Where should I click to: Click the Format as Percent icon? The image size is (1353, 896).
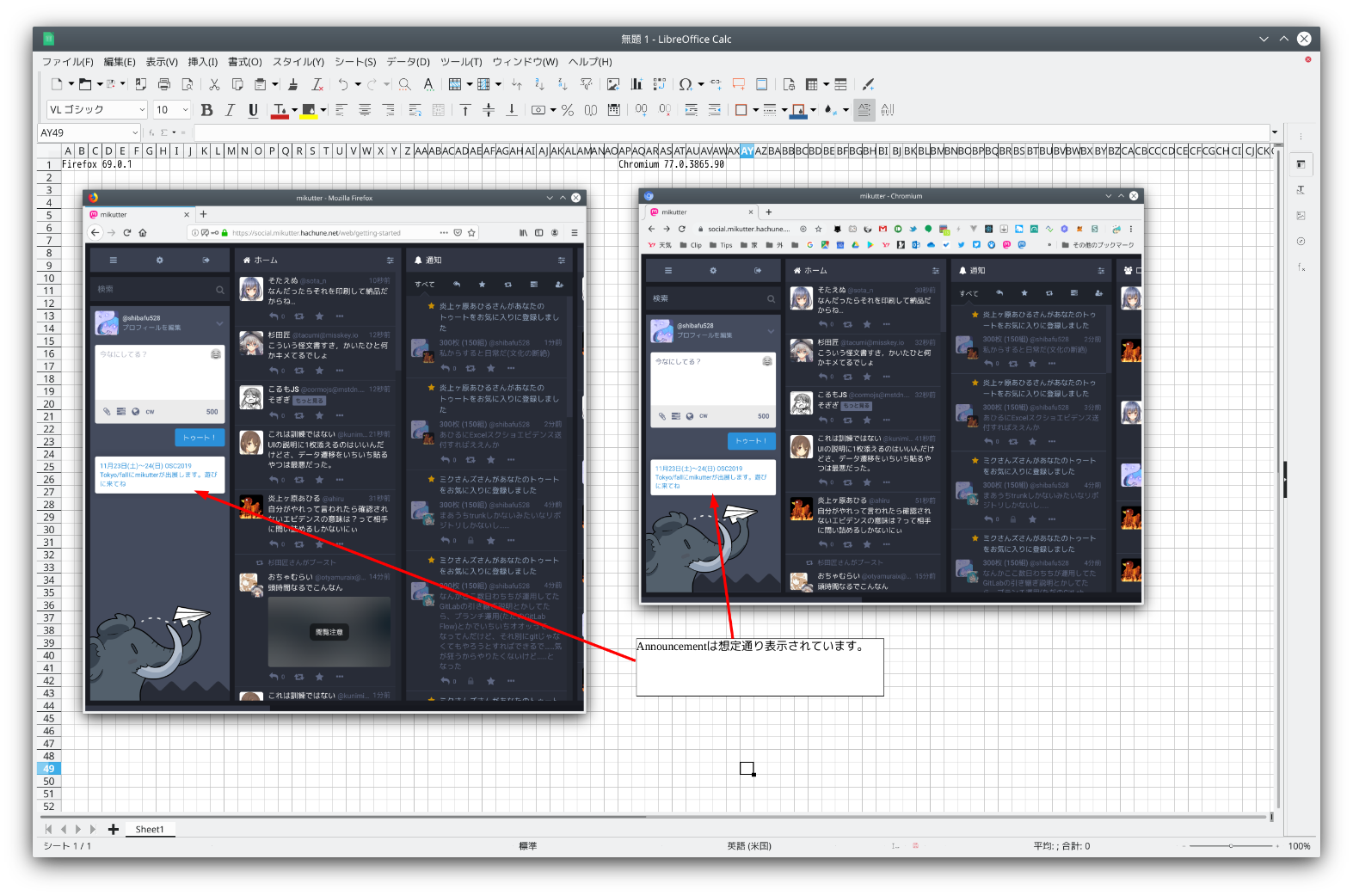tap(568, 110)
